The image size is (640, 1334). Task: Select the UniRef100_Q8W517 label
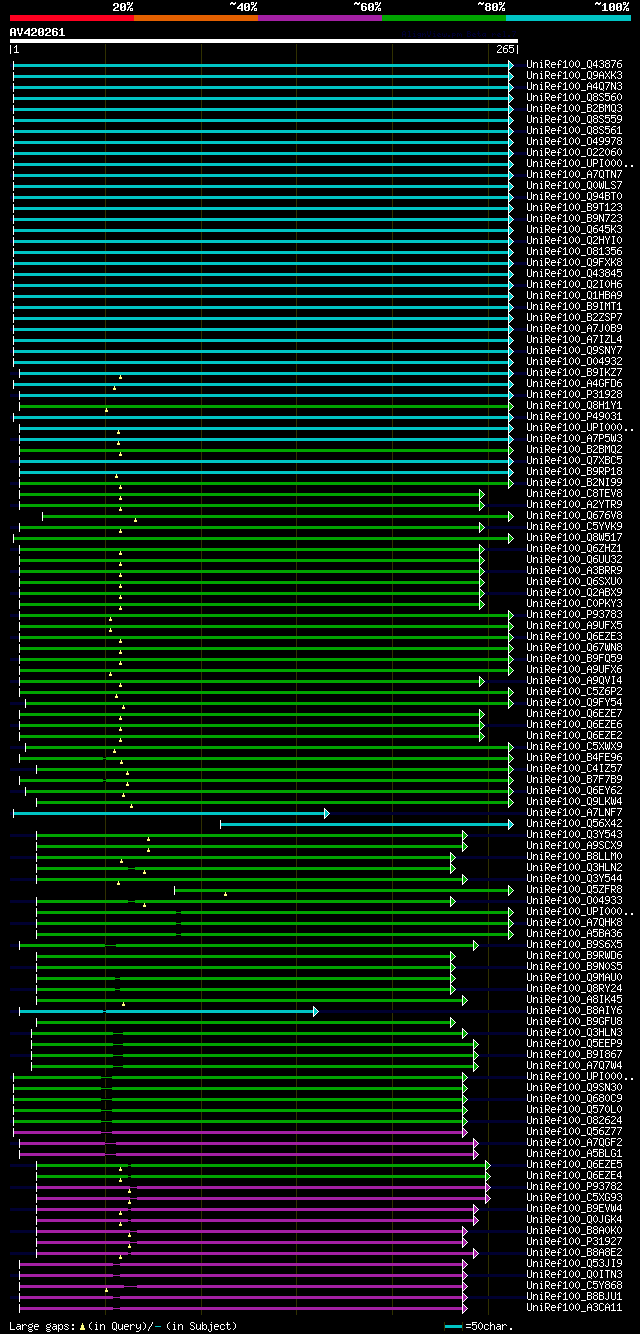click(574, 538)
